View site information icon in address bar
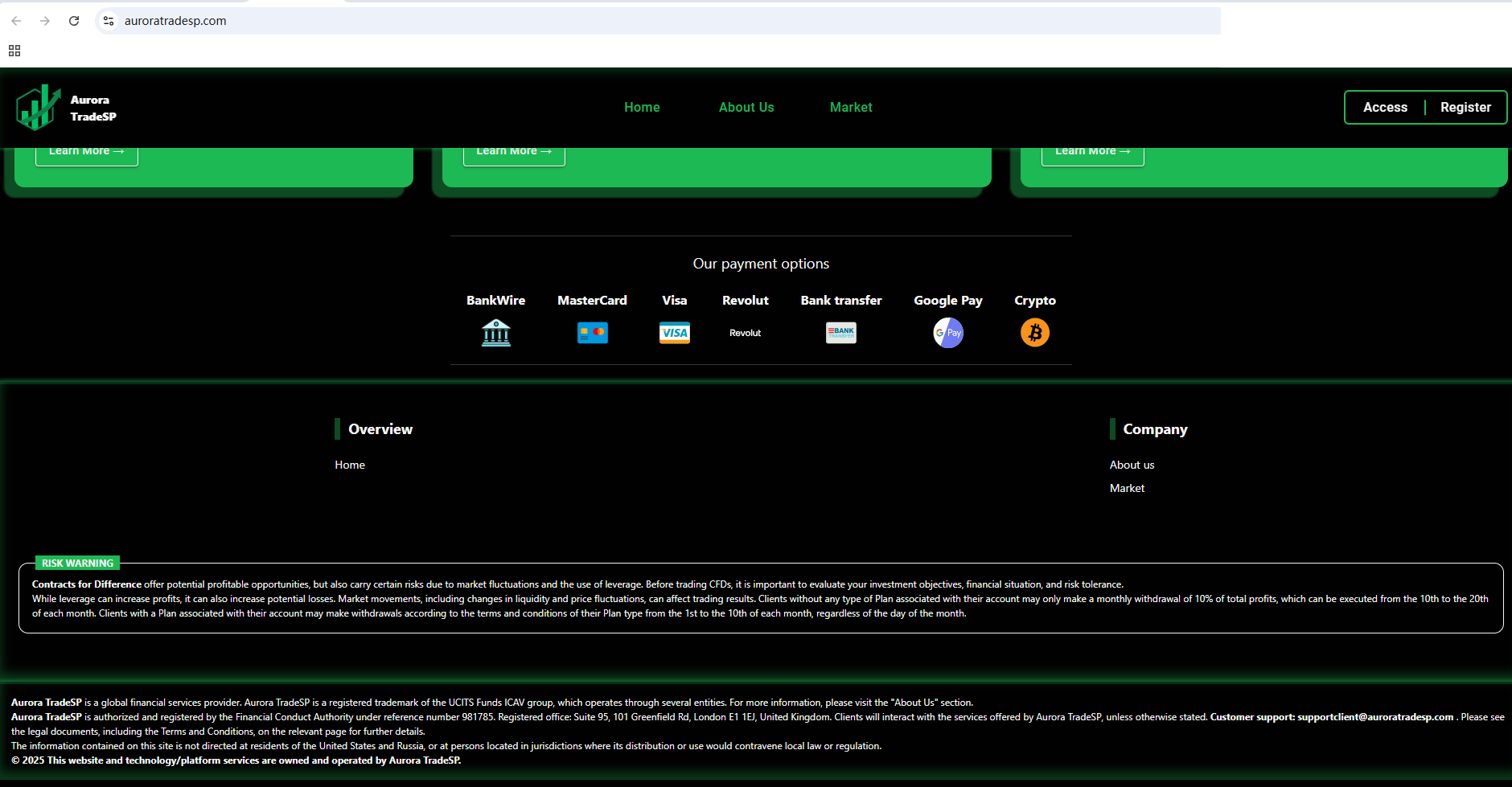The image size is (1512, 787). (109, 21)
